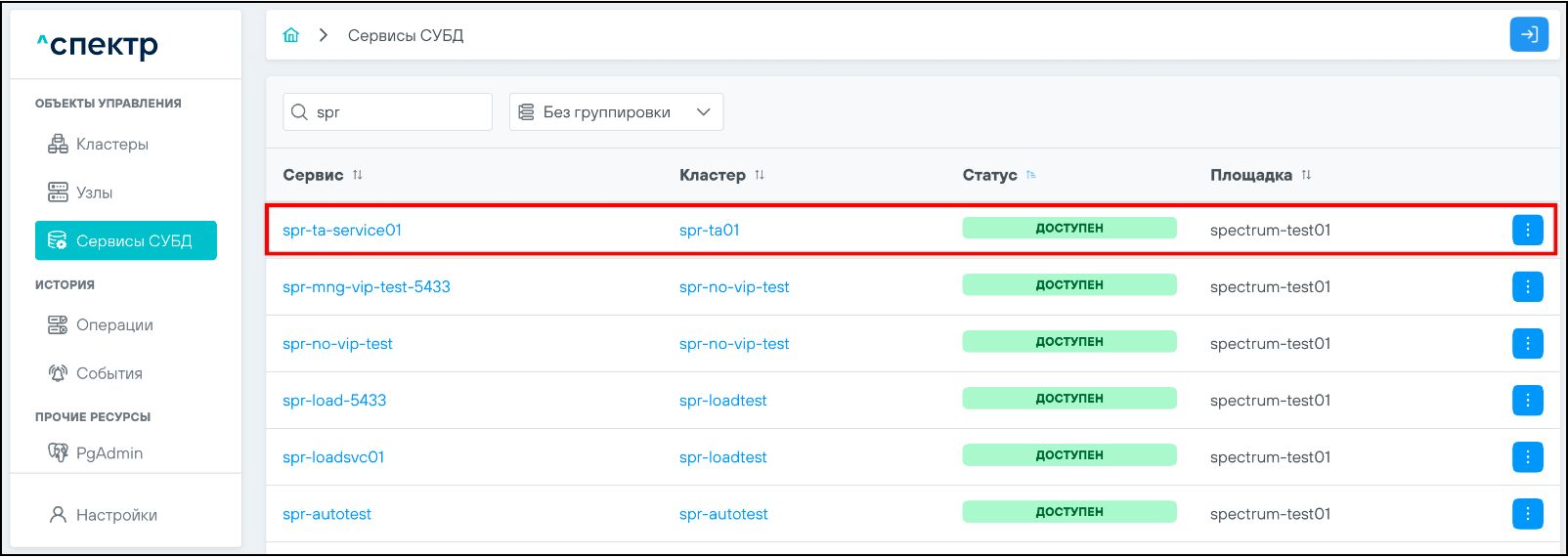Screen dimensions: 1568x557
Task: Go to Узлы in the sidebar
Action: coord(94,193)
